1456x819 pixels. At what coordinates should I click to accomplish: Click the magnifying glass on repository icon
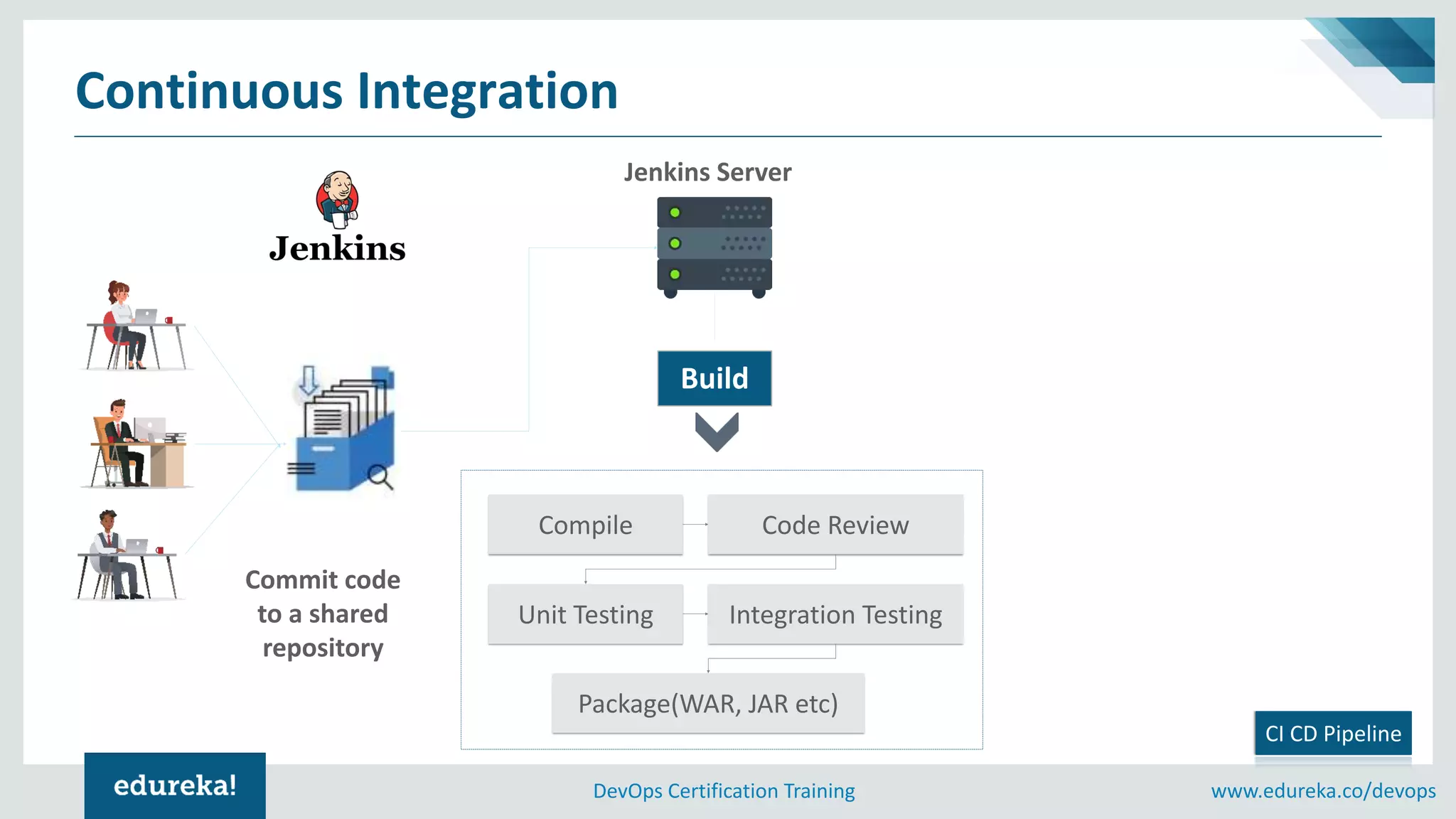tap(380, 476)
